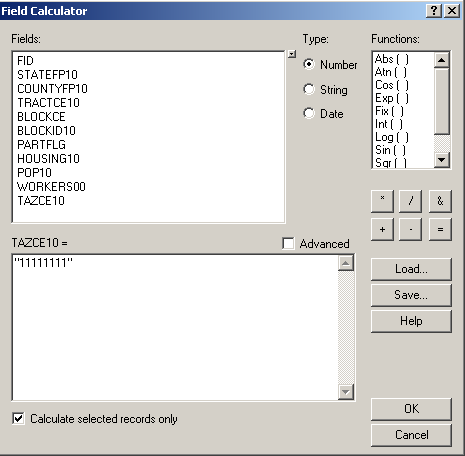
Task: Select the FID field
Action: coord(26,61)
